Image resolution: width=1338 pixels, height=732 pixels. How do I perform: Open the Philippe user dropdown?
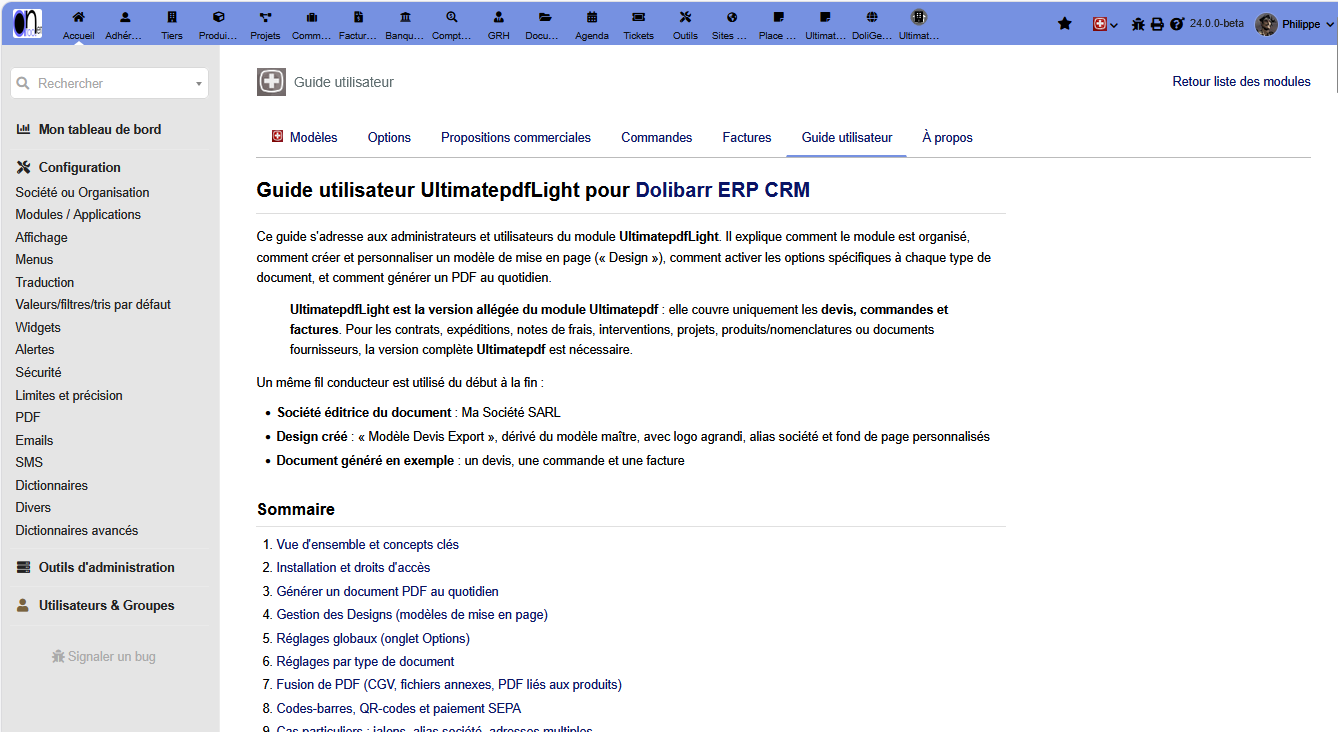tap(1295, 24)
